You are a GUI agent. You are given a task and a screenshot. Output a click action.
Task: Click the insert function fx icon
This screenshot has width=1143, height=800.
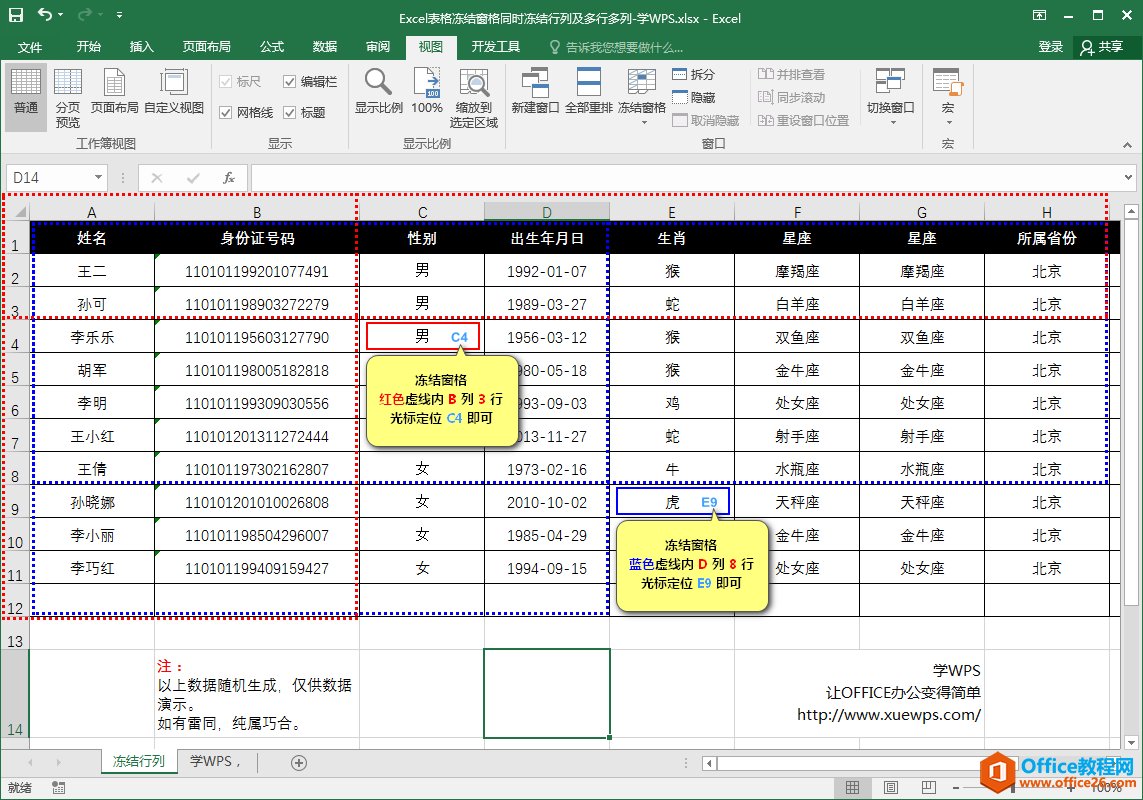pyautogui.click(x=229, y=178)
